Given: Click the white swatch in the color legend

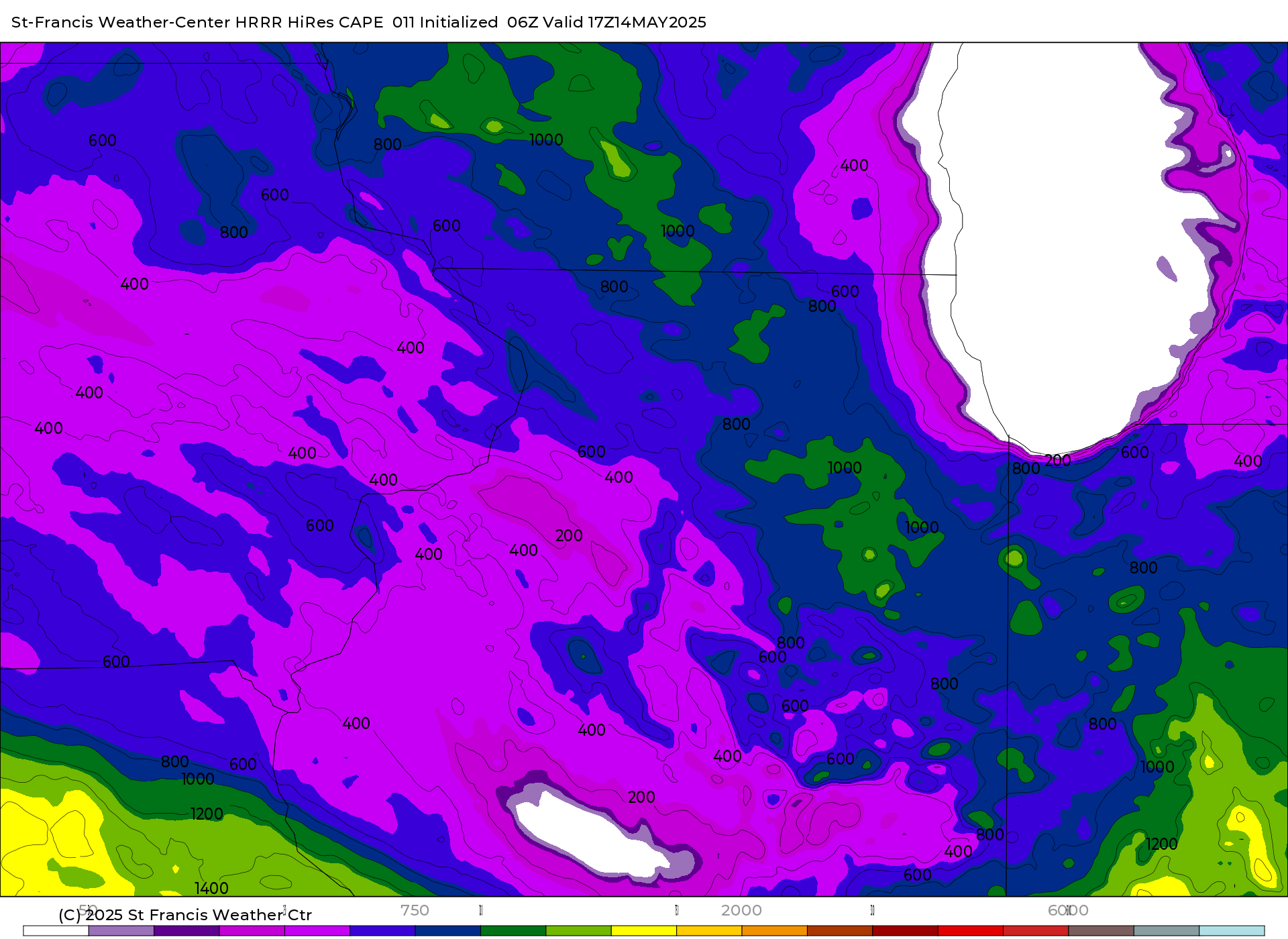Looking at the screenshot, I should click(x=56, y=931).
